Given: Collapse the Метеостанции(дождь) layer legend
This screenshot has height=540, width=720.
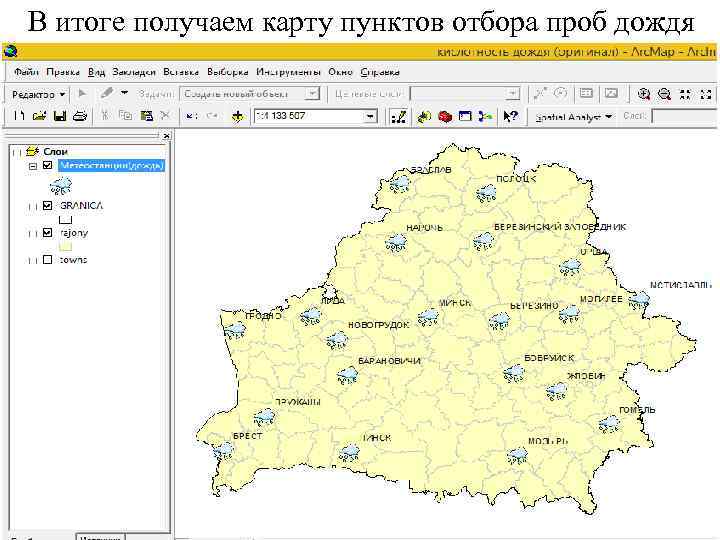Looking at the screenshot, I should (x=33, y=165).
